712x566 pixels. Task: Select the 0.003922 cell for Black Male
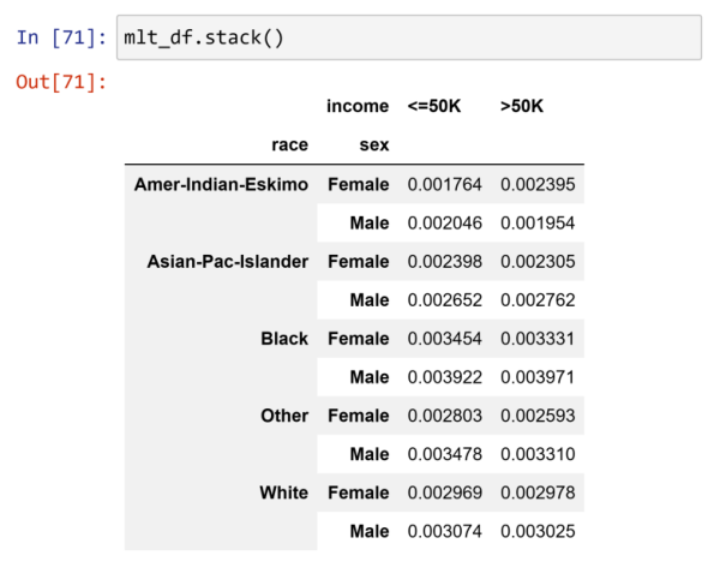click(x=444, y=377)
